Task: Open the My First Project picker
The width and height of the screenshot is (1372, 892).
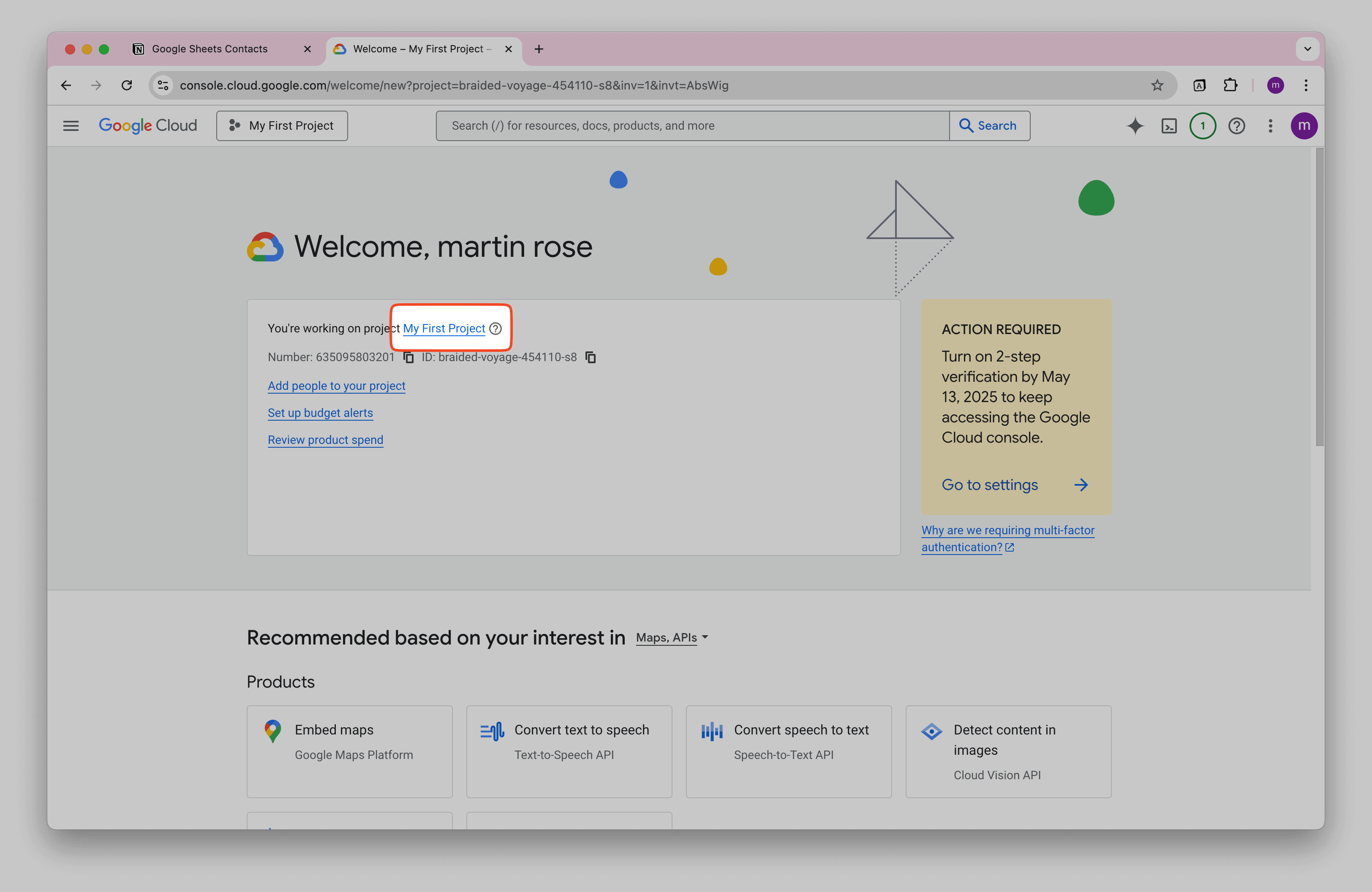Action: click(x=282, y=125)
